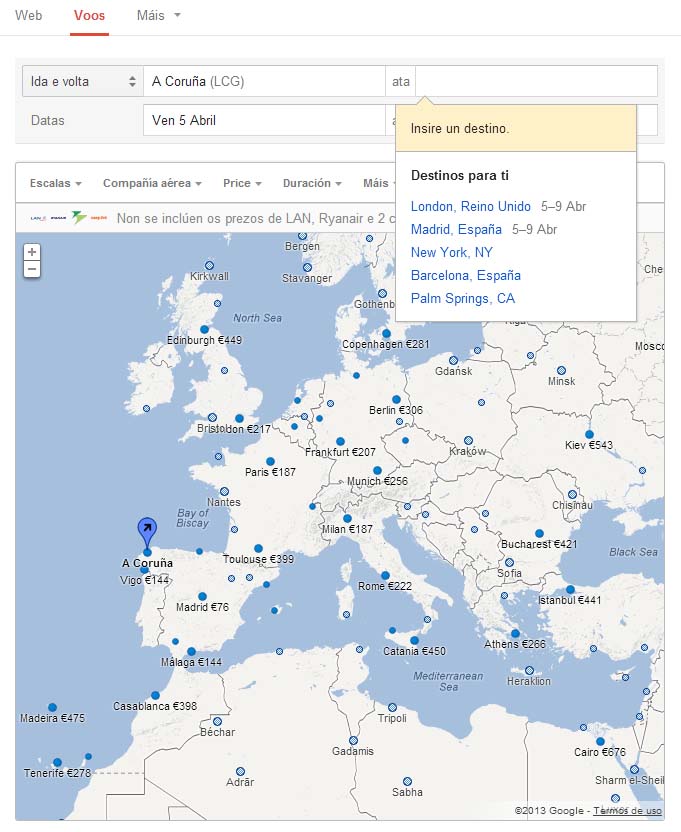Click the Sabha airport marker
The width and height of the screenshot is (681, 832).
[x=407, y=782]
